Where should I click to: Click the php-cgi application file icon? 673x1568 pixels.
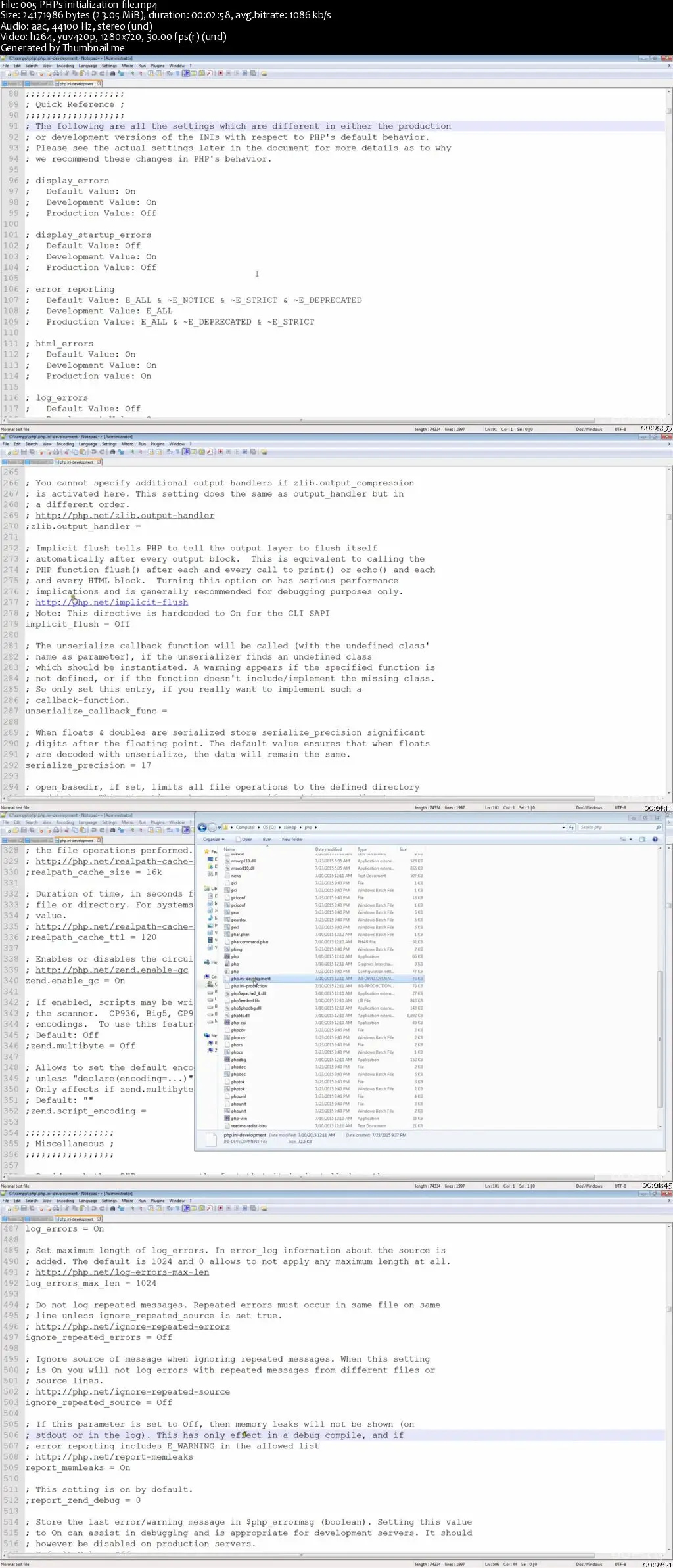click(x=227, y=1023)
